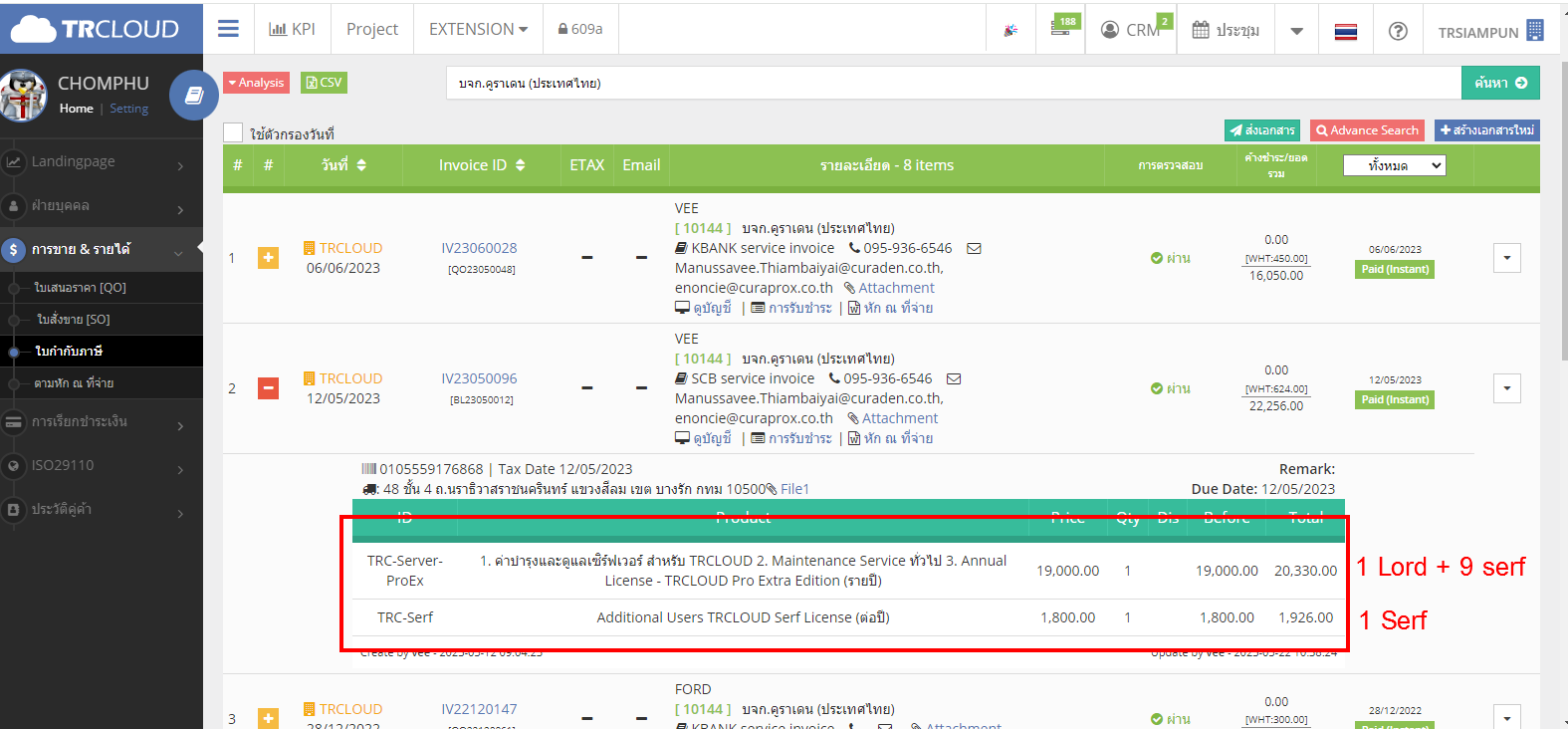Open ใบเสนอราคา [QO] in sidebar
The height and width of the screenshot is (729, 1568).
click(x=80, y=288)
